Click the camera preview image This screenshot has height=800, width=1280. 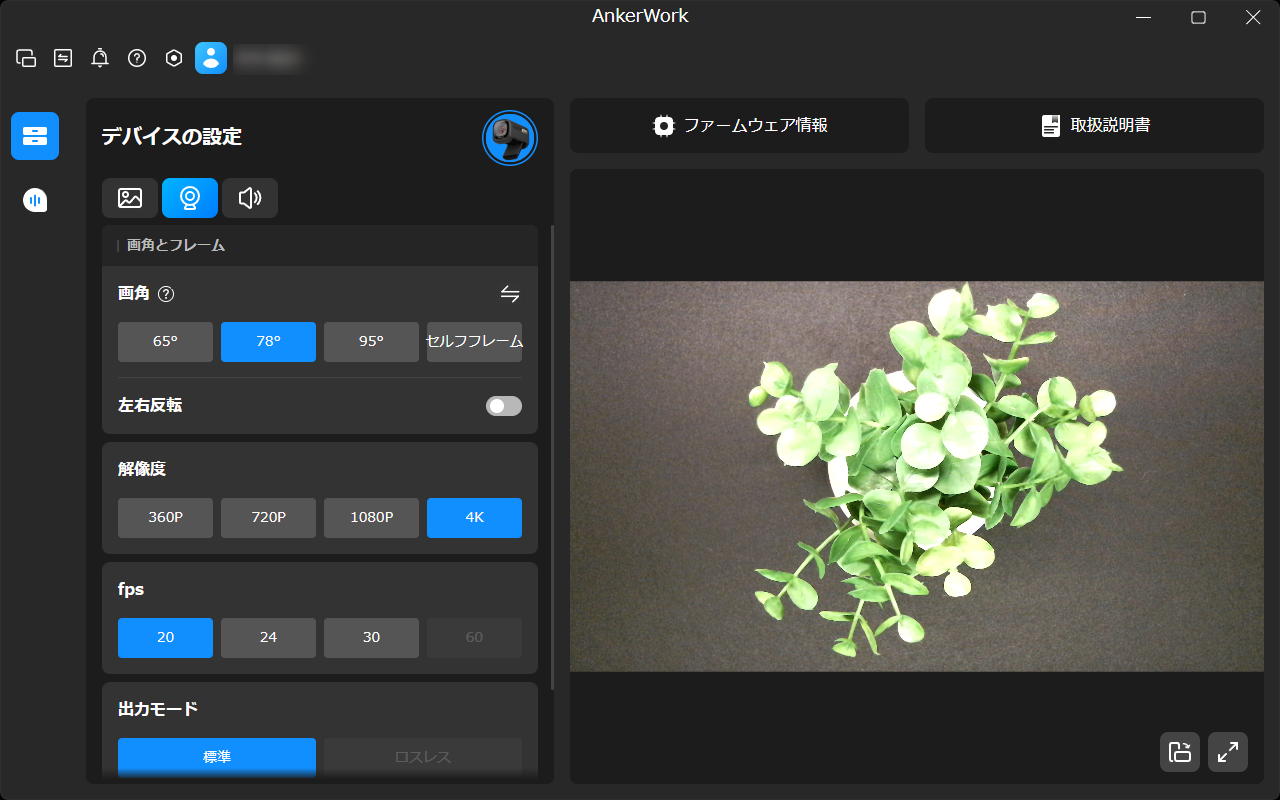pyautogui.click(x=917, y=476)
